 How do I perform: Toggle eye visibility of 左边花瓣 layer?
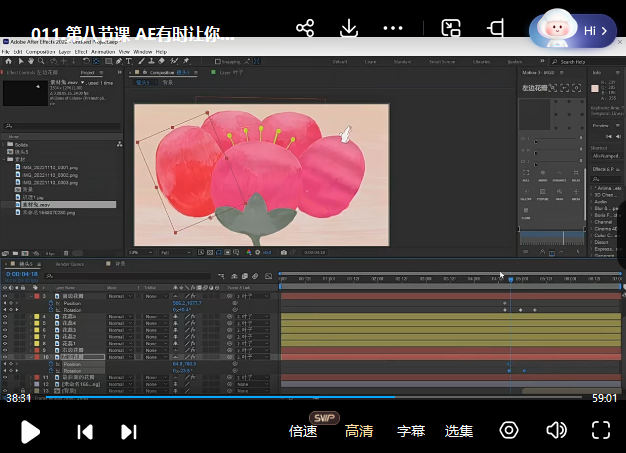pyautogui.click(x=5, y=356)
